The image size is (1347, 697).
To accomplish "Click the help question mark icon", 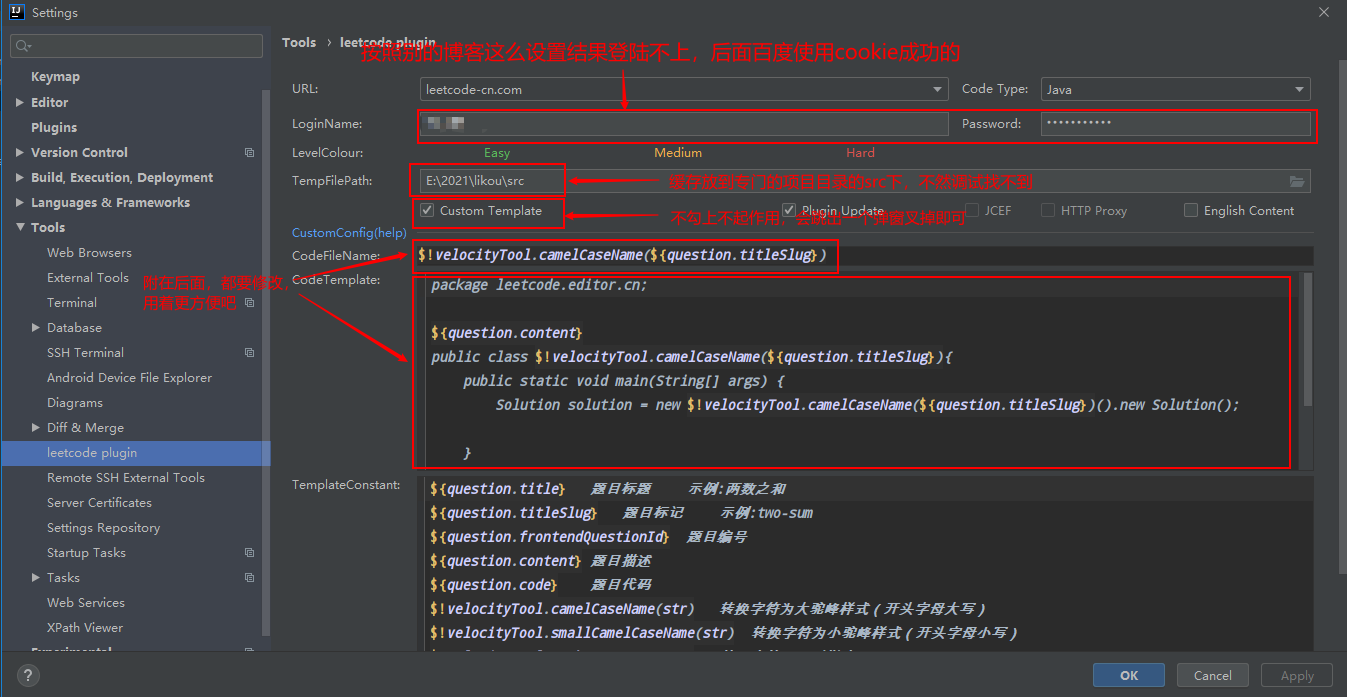I will tap(26, 675).
